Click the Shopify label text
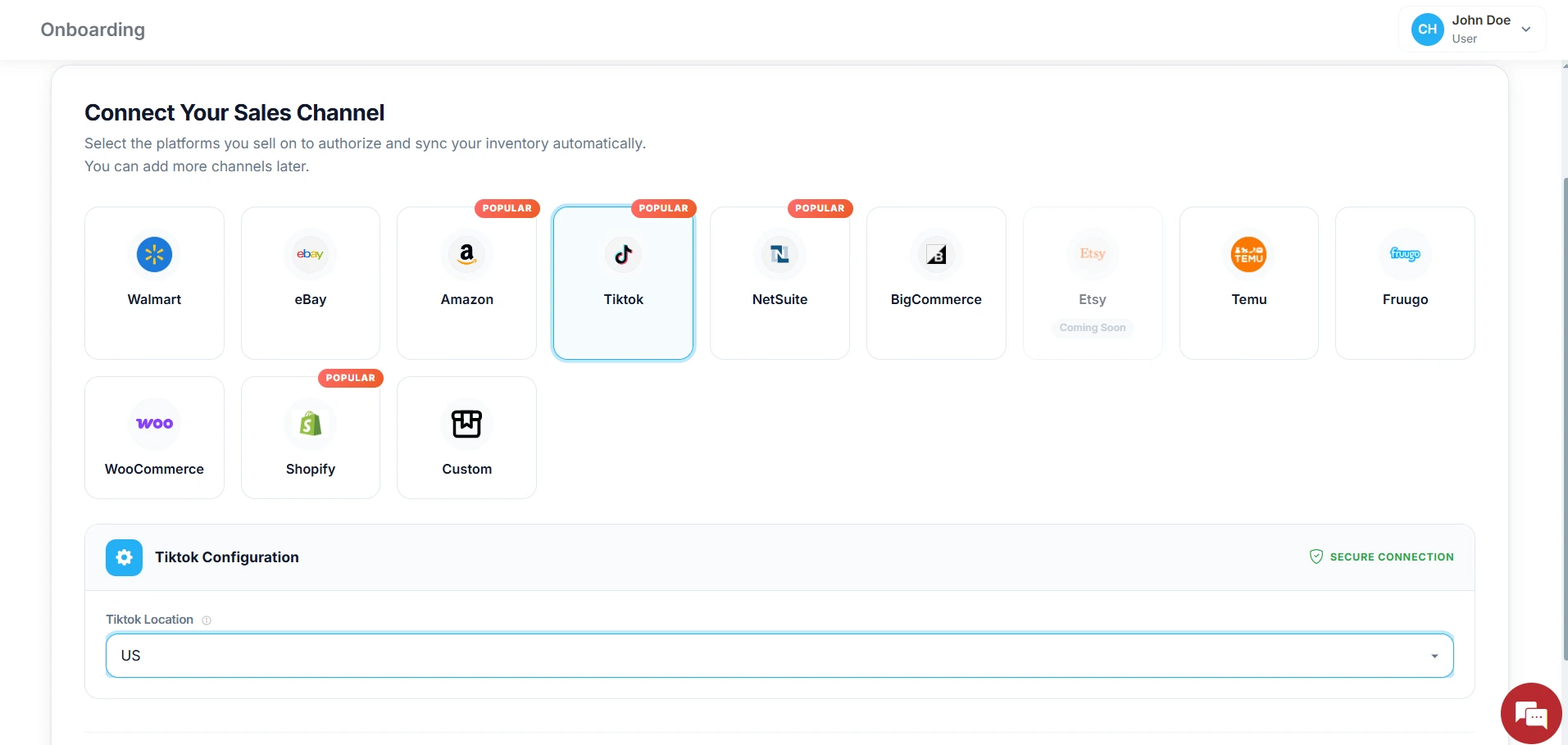Viewport: 1568px width, 745px height. (x=310, y=469)
